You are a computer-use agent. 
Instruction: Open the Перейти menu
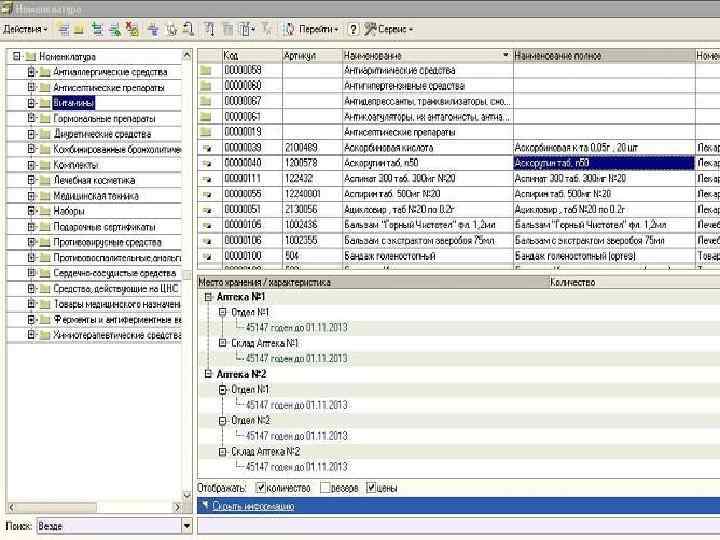click(320, 29)
